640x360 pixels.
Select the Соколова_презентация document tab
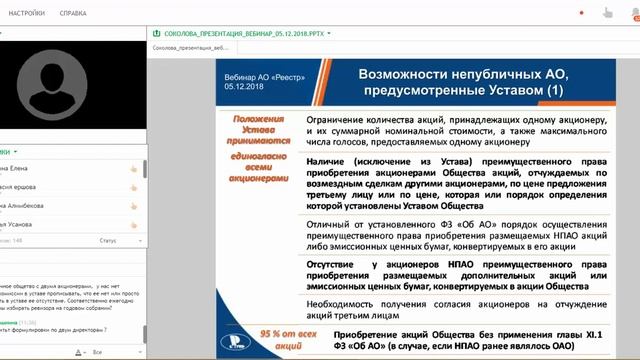(x=191, y=48)
